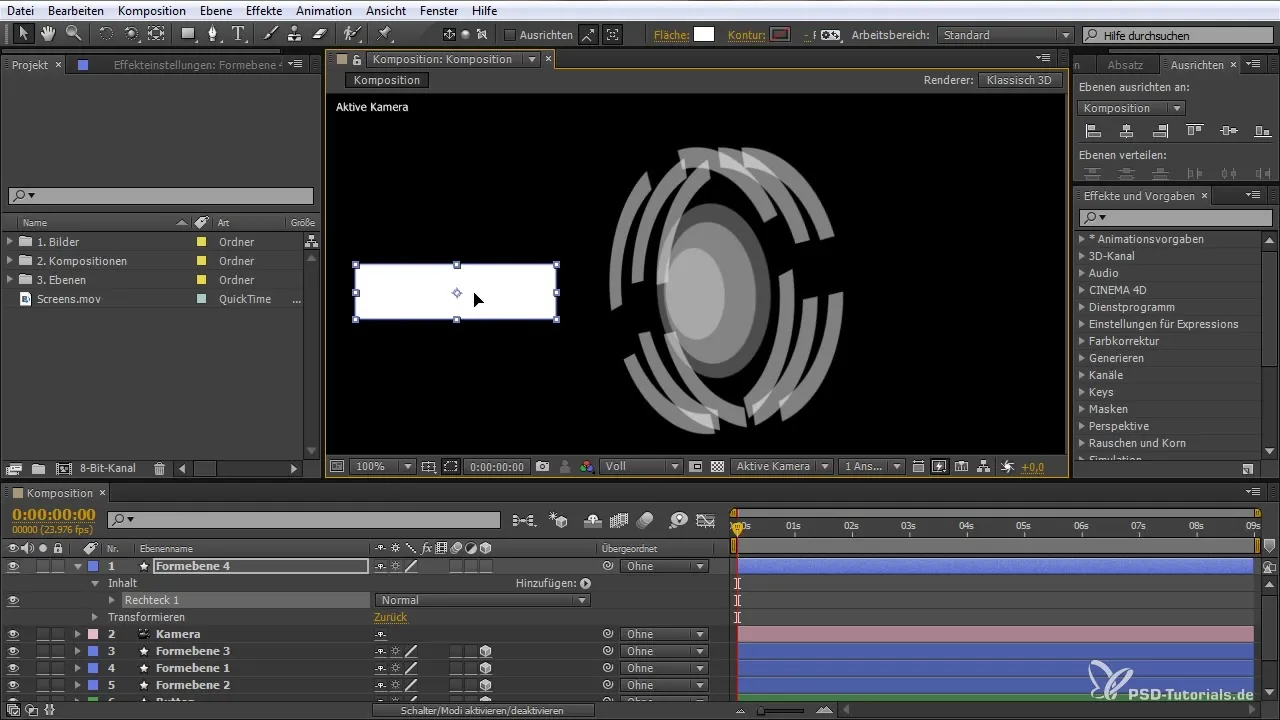Image resolution: width=1280 pixels, height=720 pixels.
Task: Expand the Transformieren property group
Action: pyautogui.click(x=96, y=617)
